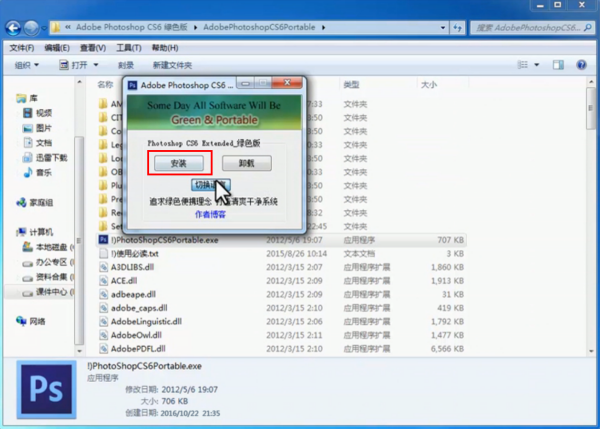
Task: Click the file list vertical scrollbar thumb
Action: click(x=591, y=108)
